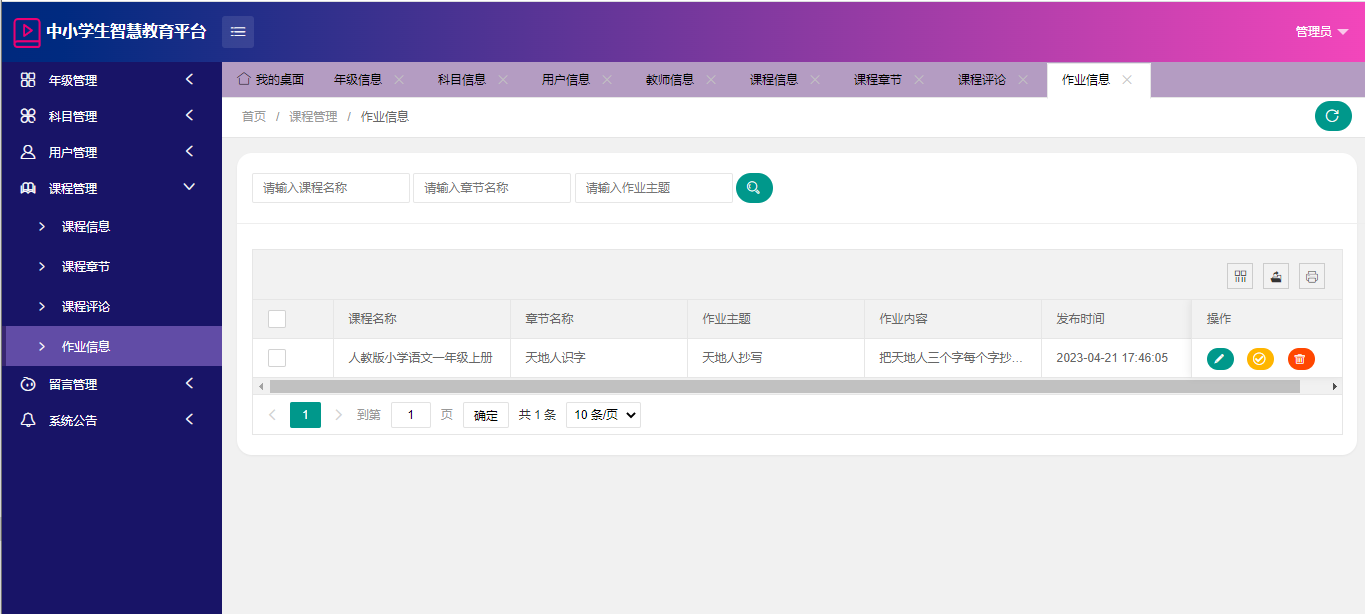Expand the 留言管理 menu
The image size is (1365, 614).
click(x=189, y=384)
